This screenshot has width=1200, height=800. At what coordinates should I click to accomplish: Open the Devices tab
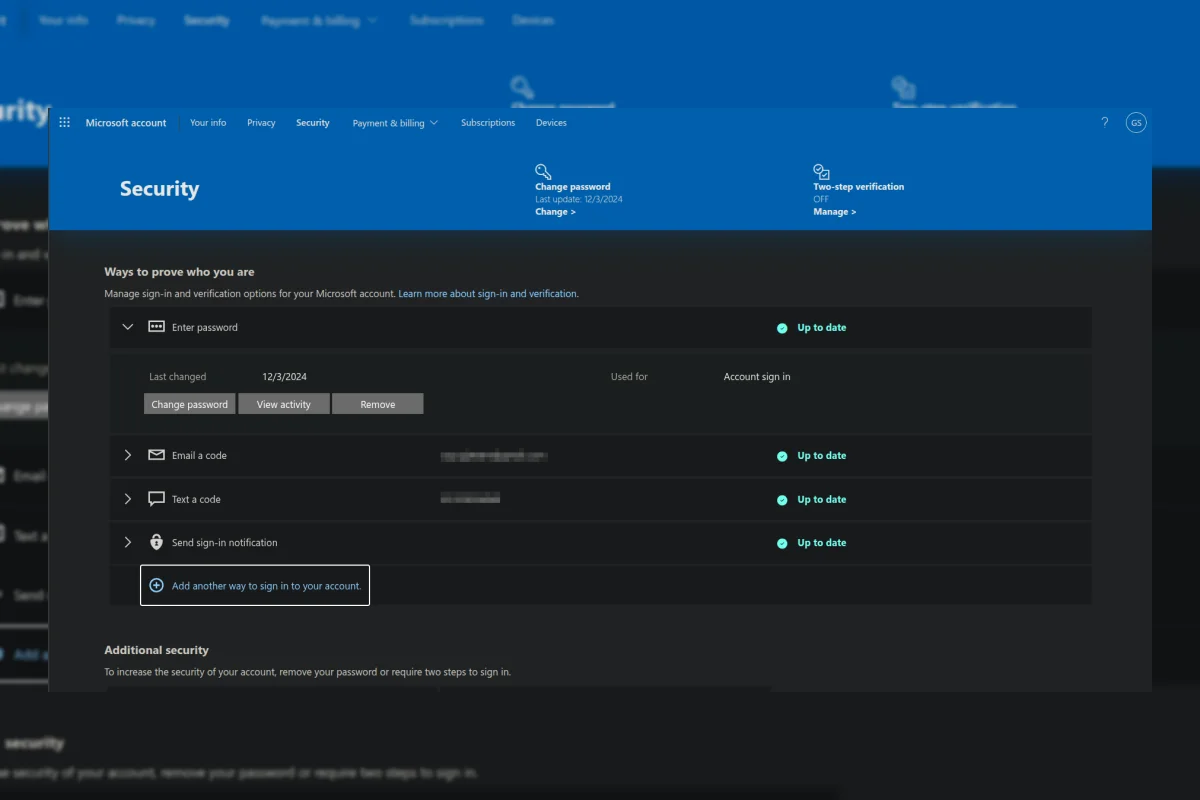(551, 123)
